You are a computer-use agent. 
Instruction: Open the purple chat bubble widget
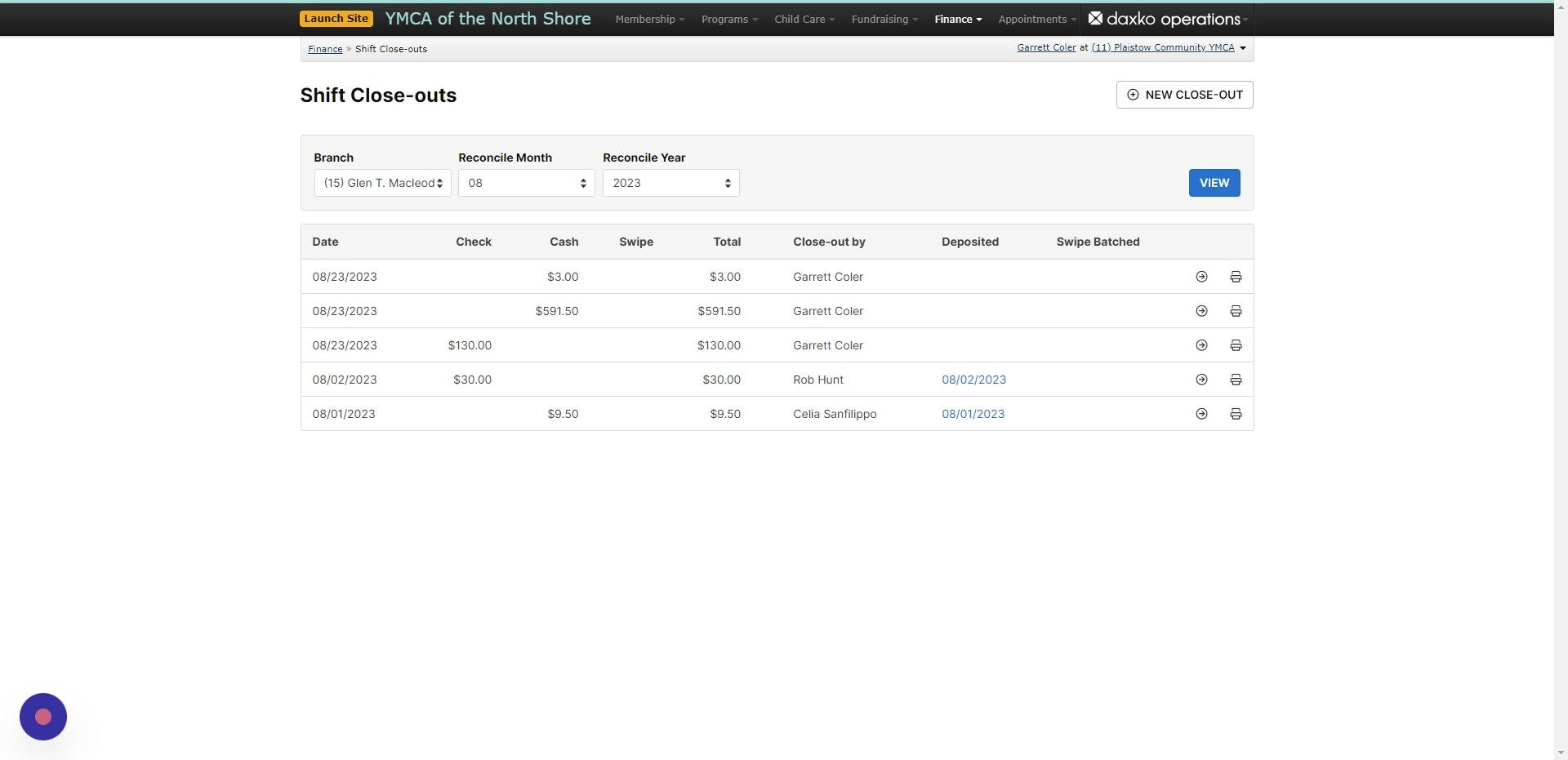[43, 717]
